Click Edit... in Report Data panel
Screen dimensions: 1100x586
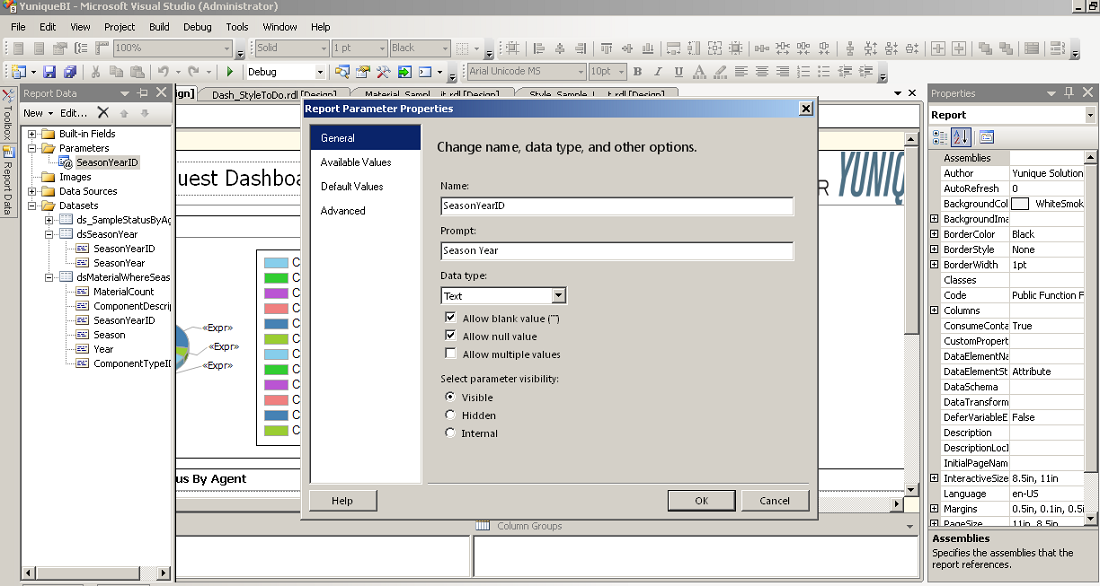pyautogui.click(x=74, y=112)
